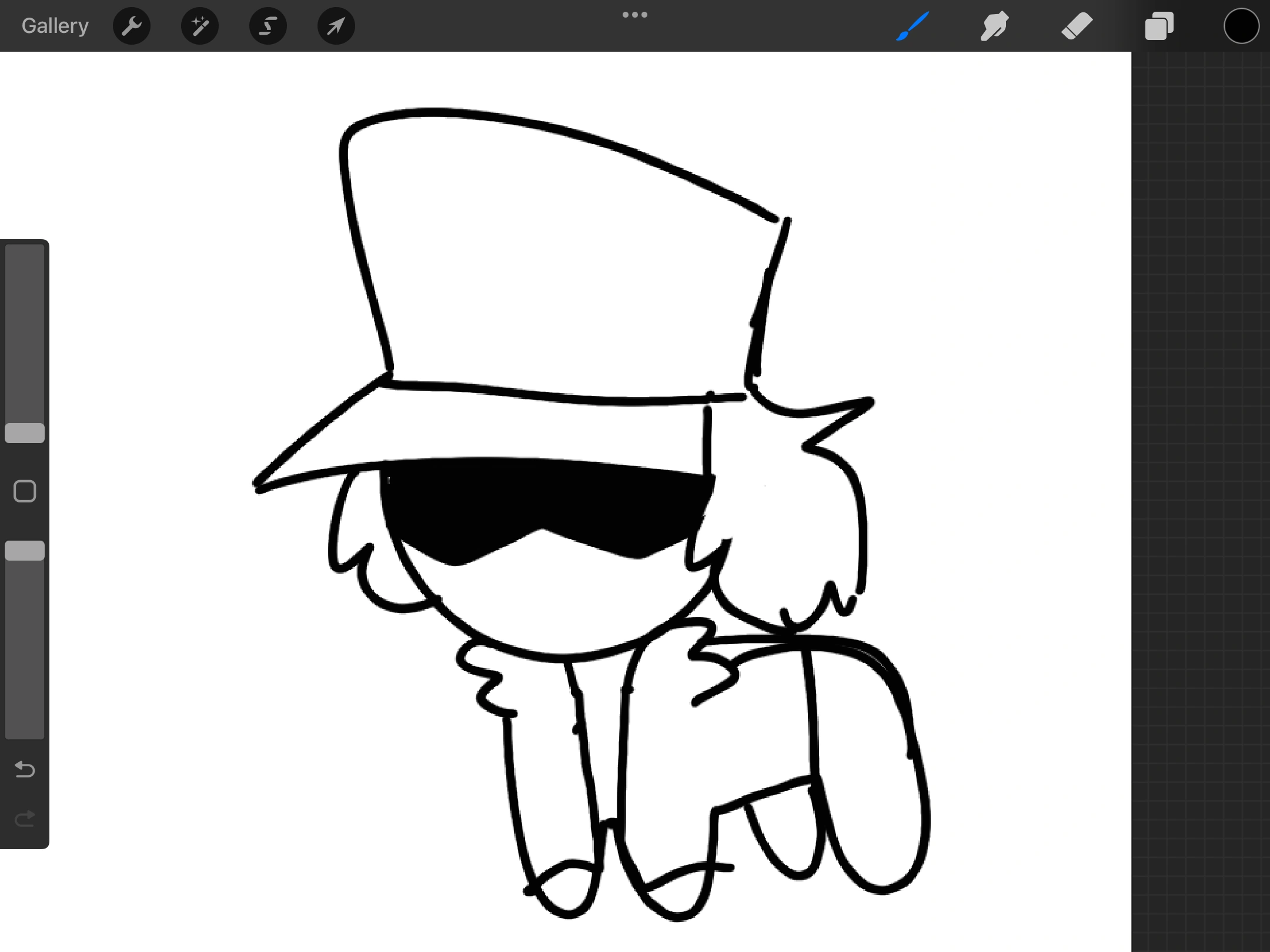The width and height of the screenshot is (1270, 952).
Task: Select the Eraser tool
Action: [x=1077, y=26]
